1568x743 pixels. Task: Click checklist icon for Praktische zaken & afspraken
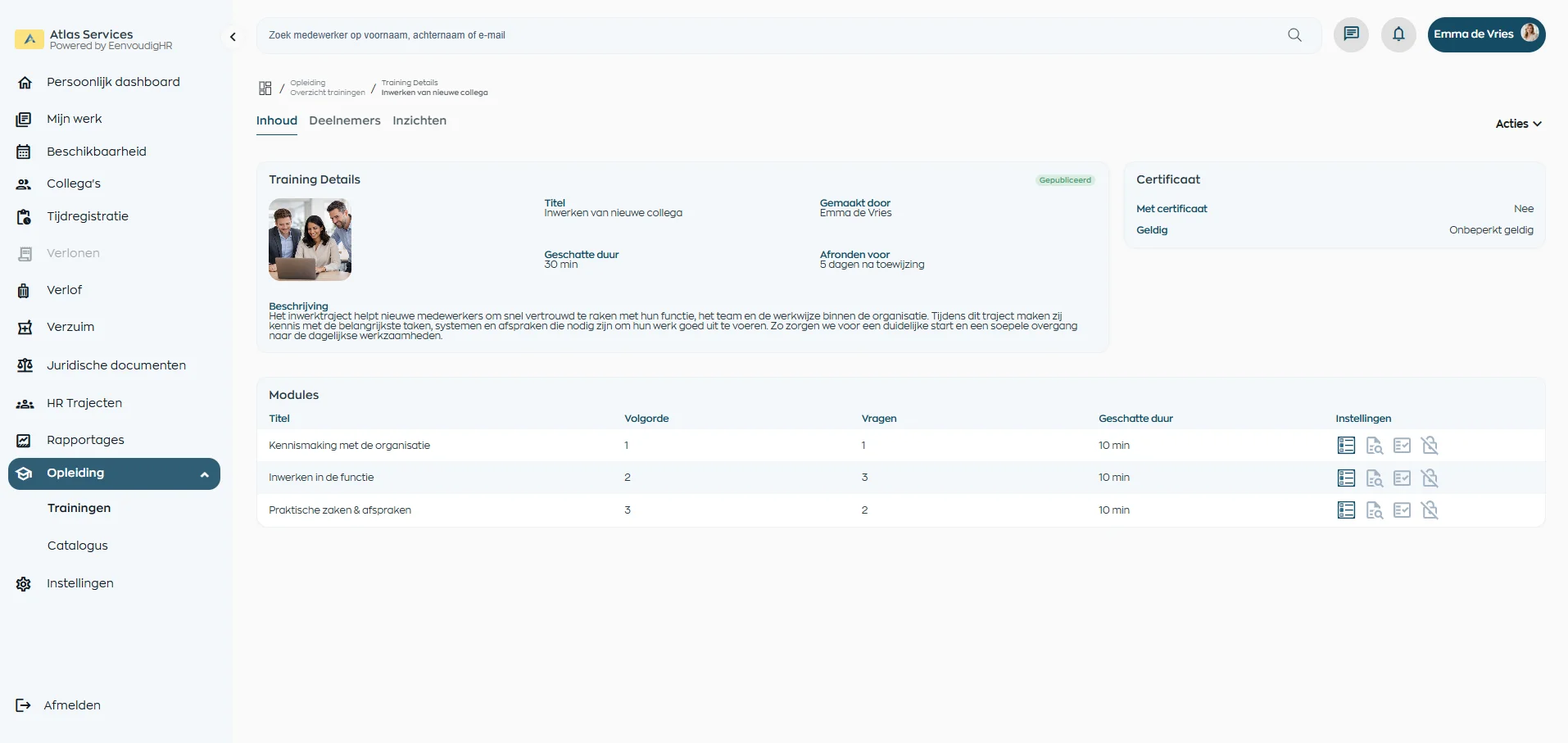point(1402,510)
